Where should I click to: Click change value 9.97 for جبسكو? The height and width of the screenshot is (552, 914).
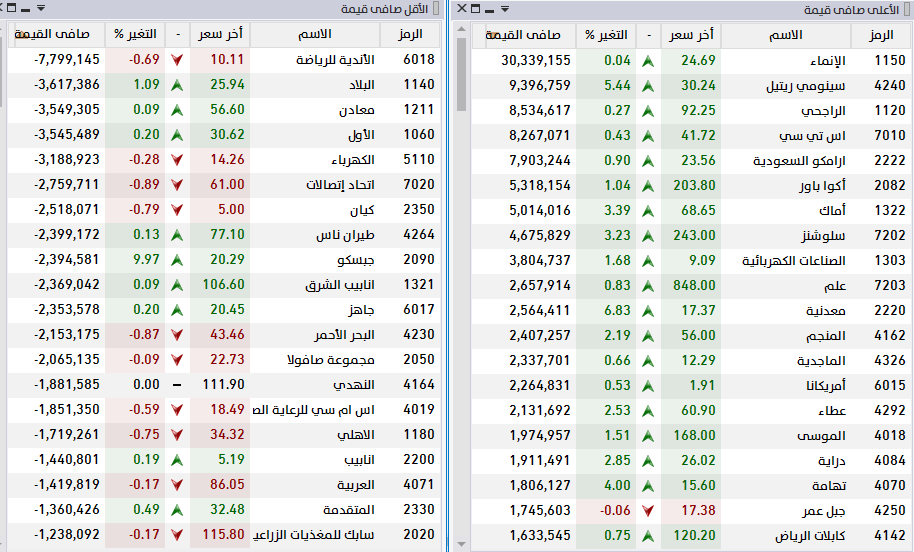point(146,259)
